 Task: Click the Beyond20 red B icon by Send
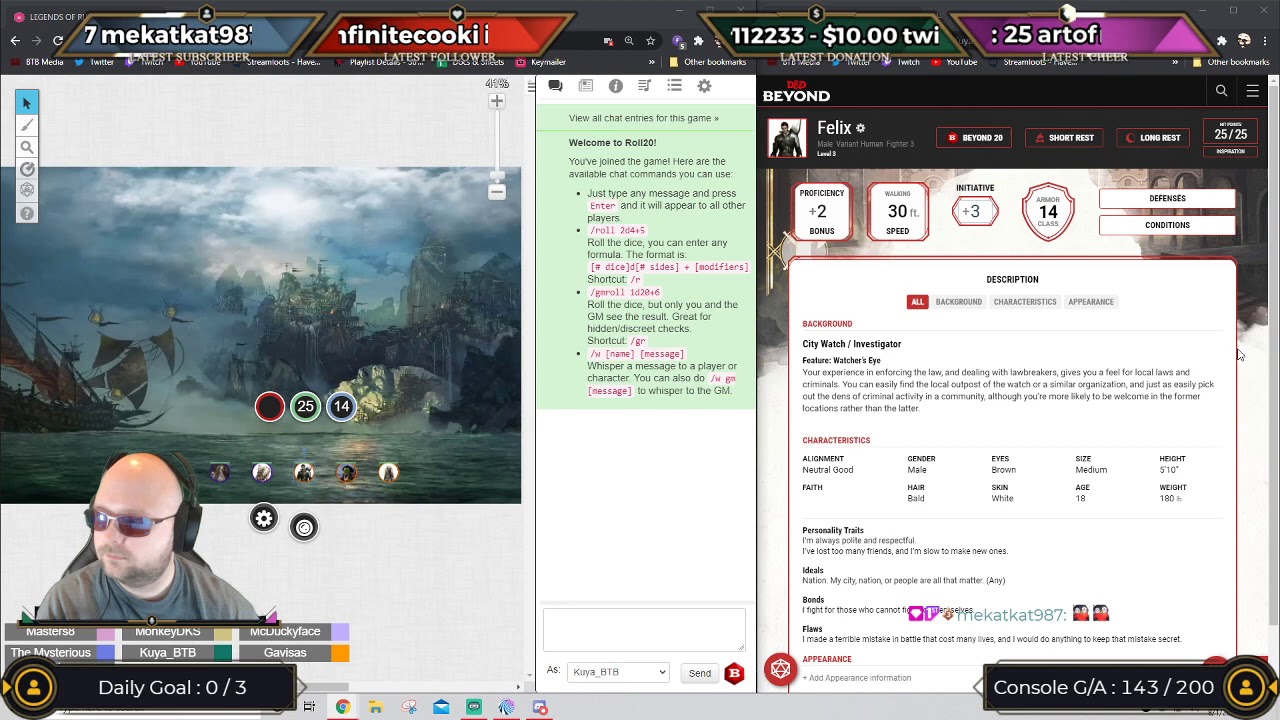pos(734,673)
